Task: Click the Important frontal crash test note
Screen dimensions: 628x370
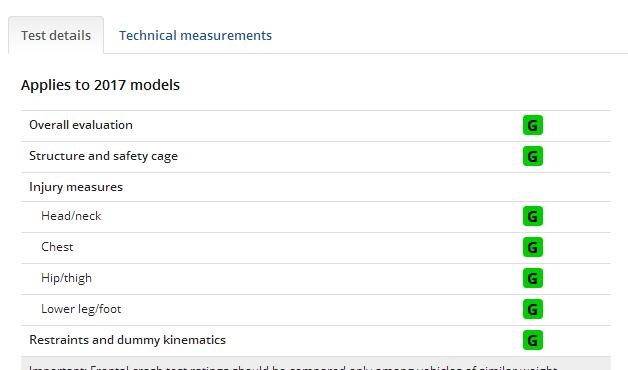Action: click(x=316, y=364)
